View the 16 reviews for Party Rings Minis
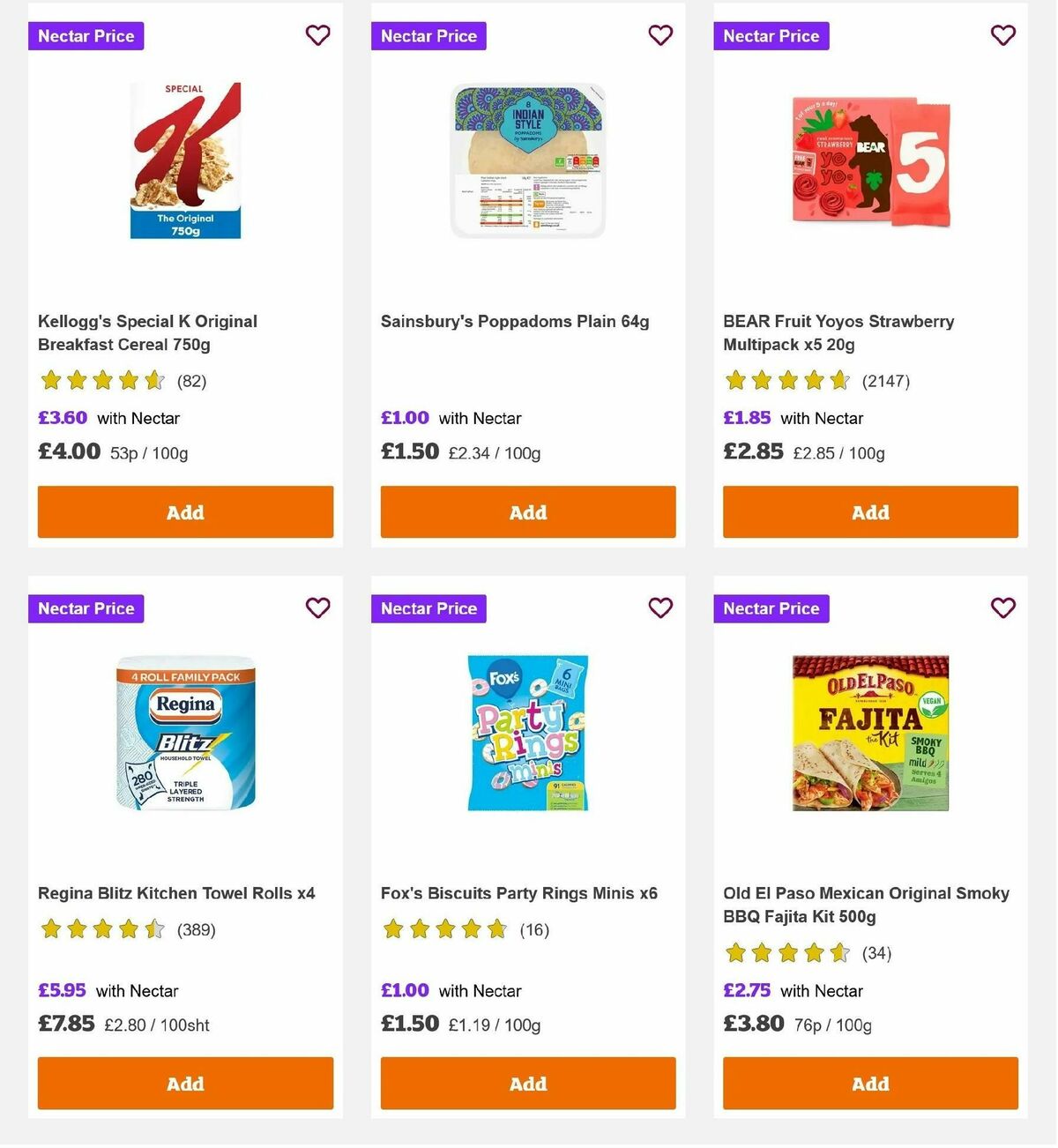 coord(535,929)
